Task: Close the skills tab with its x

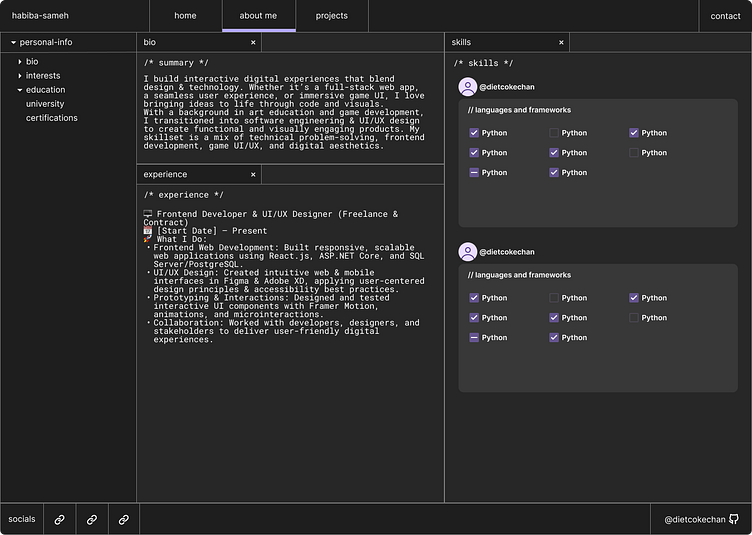Action: [x=561, y=43]
